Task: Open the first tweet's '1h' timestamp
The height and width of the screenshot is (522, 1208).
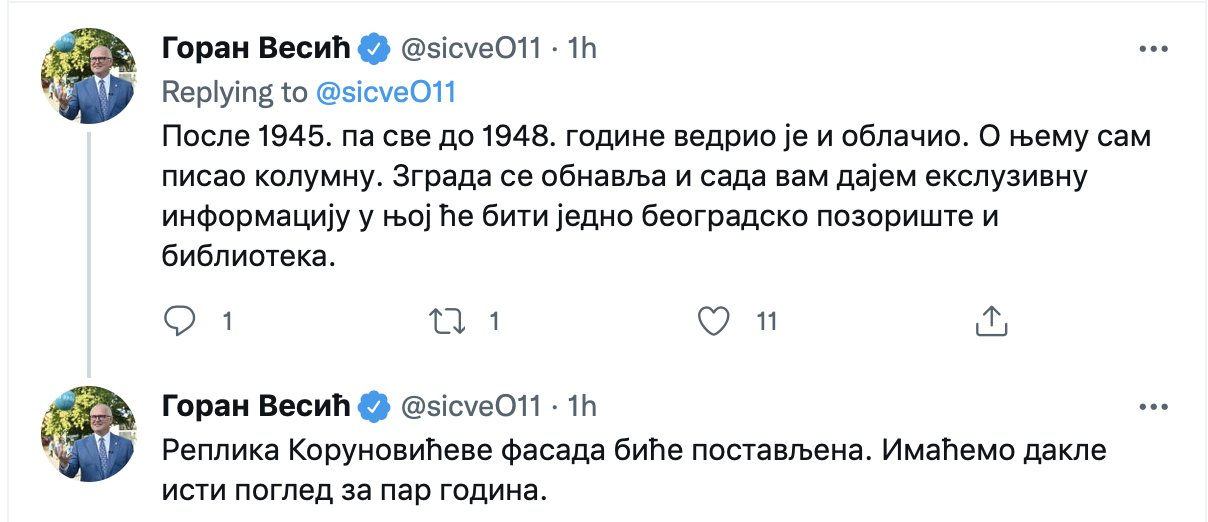Action: 581,48
